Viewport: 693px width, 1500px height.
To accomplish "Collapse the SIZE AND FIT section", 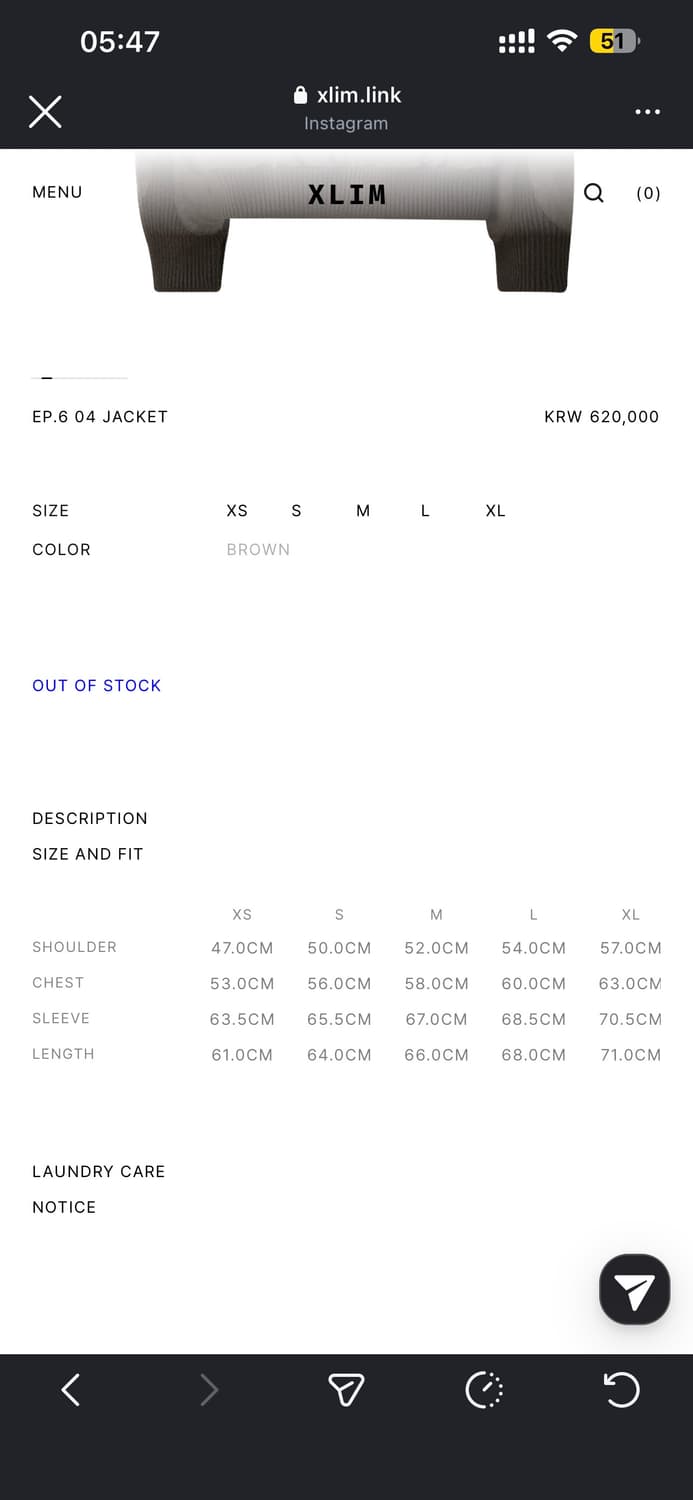I will [88, 854].
